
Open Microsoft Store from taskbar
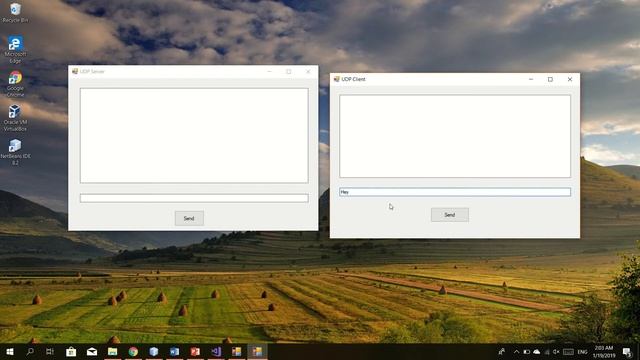coord(71,351)
